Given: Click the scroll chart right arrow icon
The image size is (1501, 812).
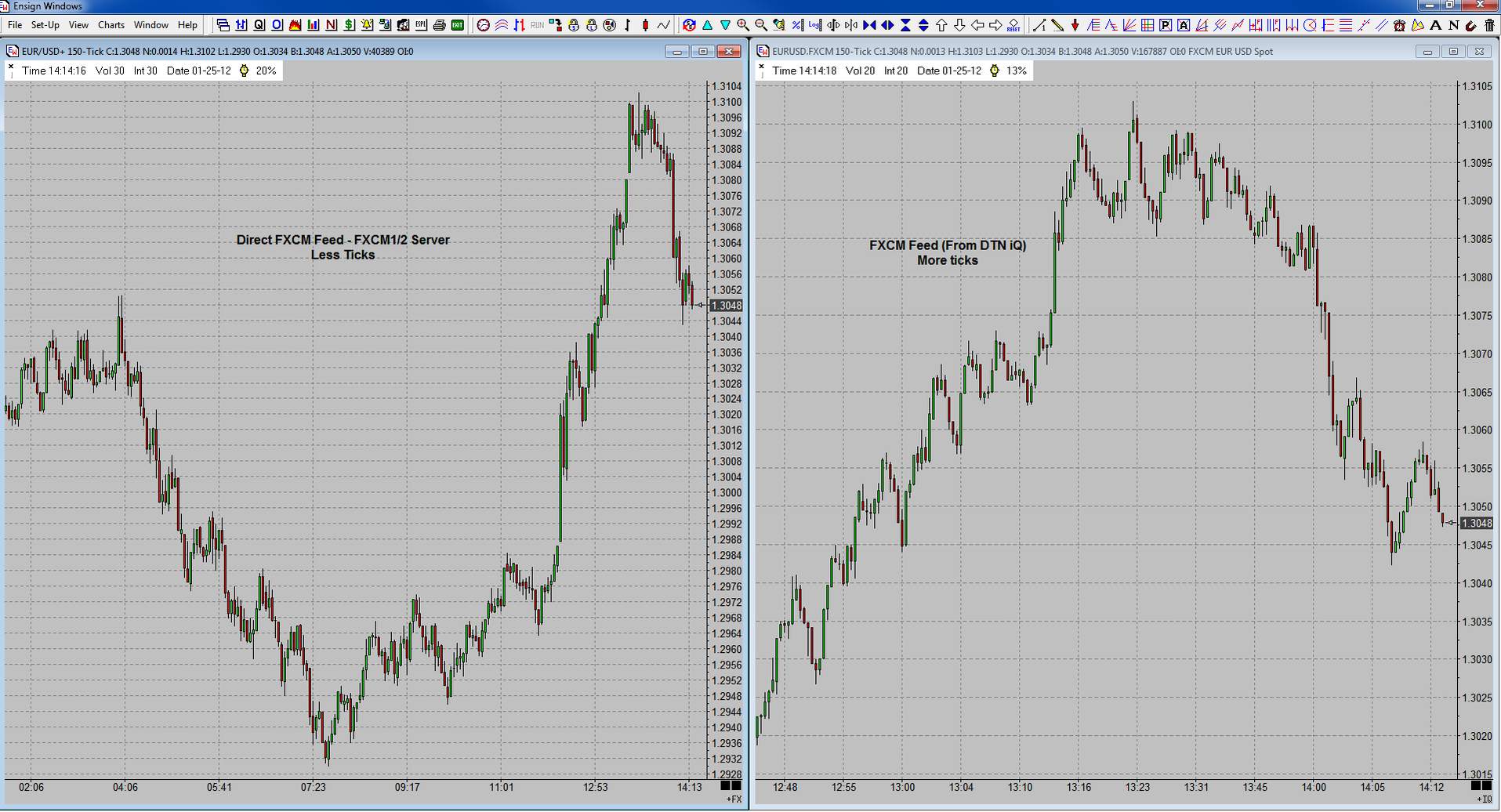Looking at the screenshot, I should tap(995, 25).
